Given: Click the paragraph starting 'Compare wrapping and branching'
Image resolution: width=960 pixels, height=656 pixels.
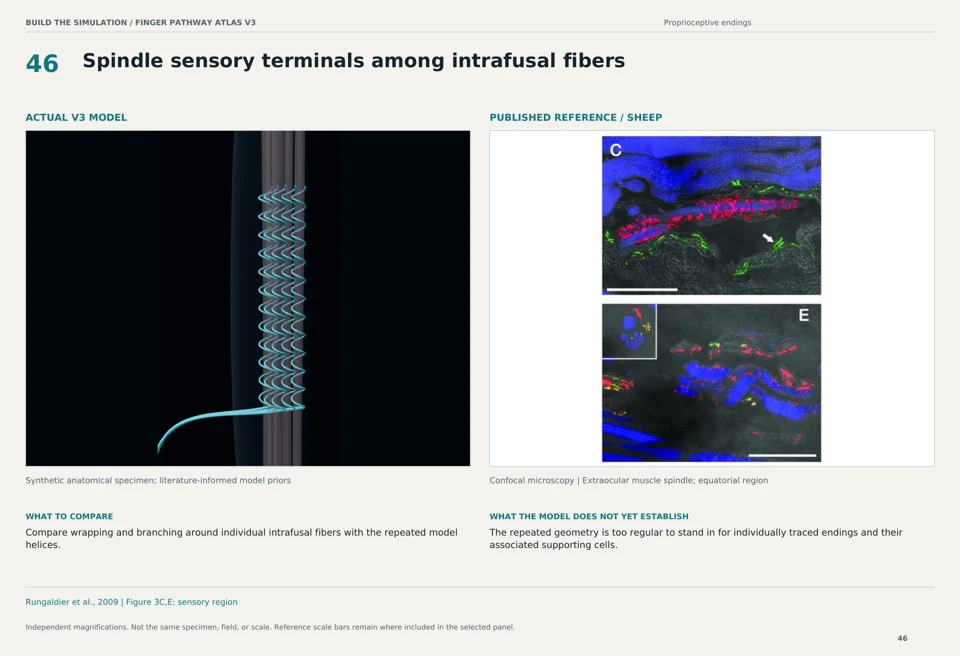Looking at the screenshot, I should click(241, 538).
